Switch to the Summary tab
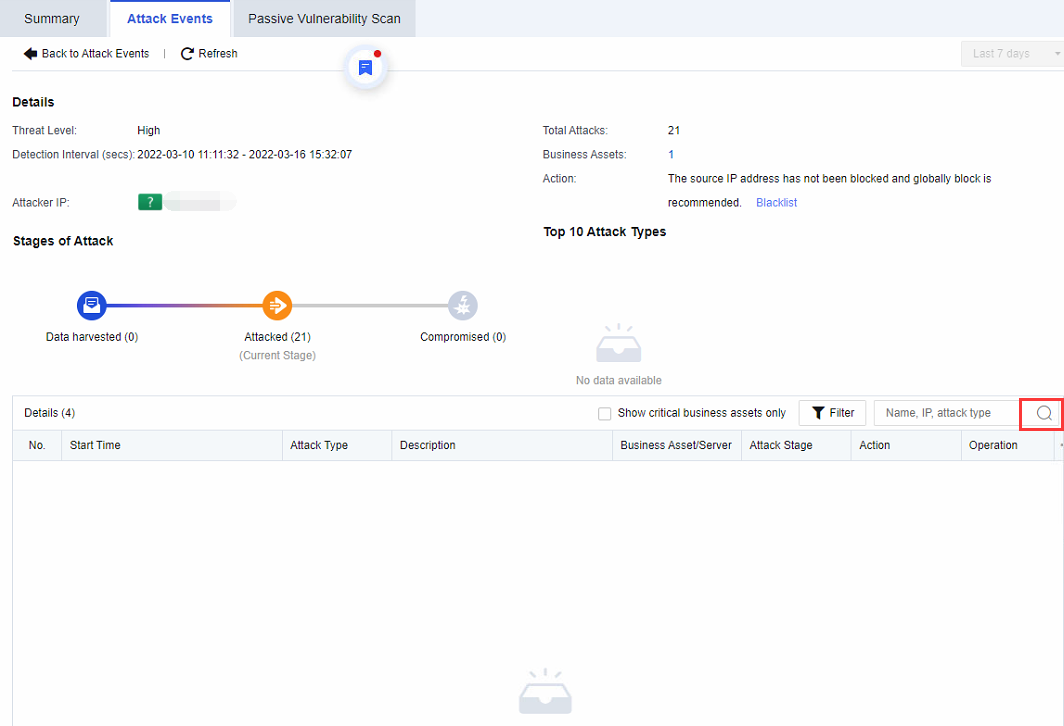 (x=52, y=19)
